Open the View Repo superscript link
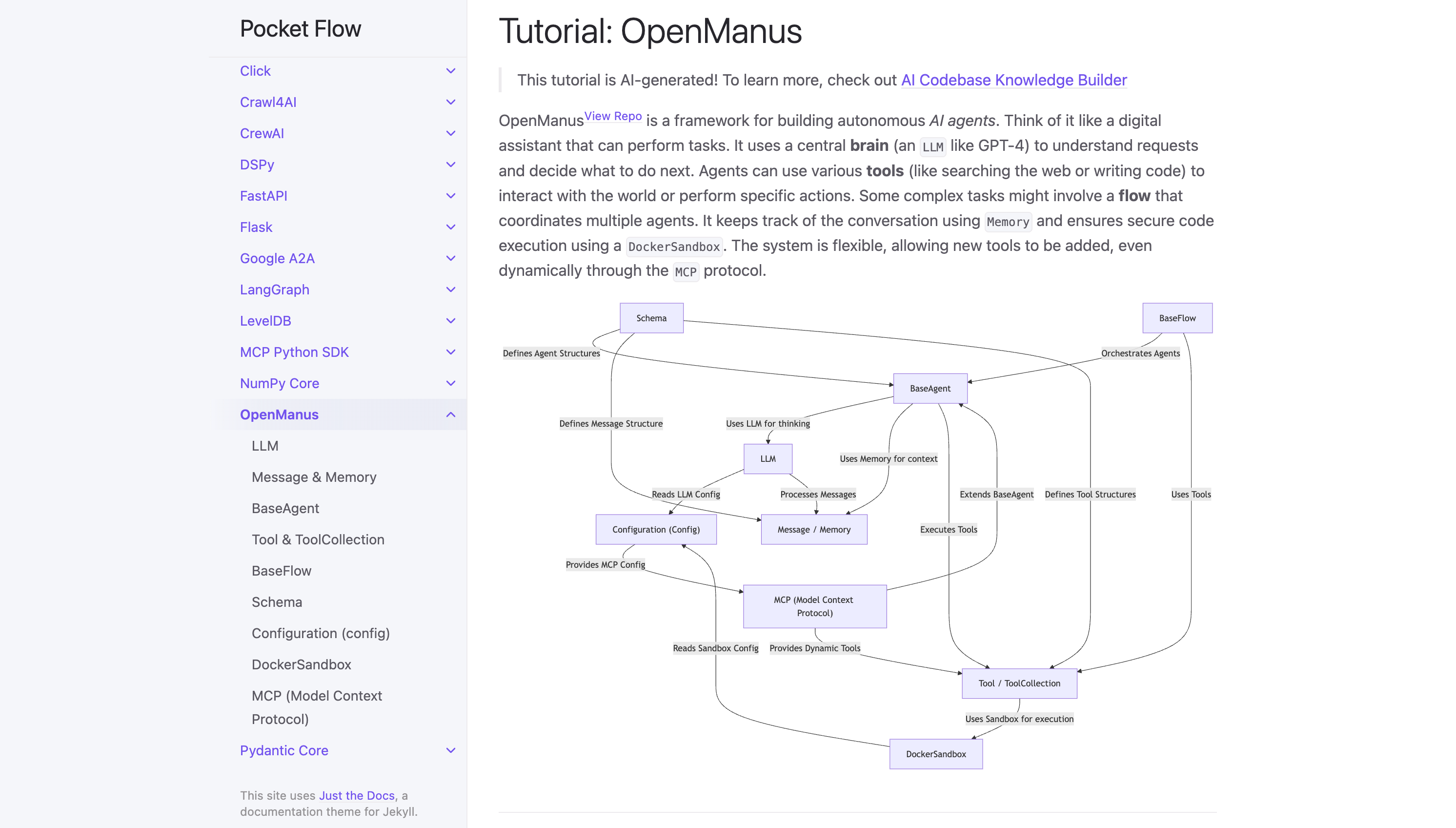The width and height of the screenshot is (1456, 828). pos(613,116)
